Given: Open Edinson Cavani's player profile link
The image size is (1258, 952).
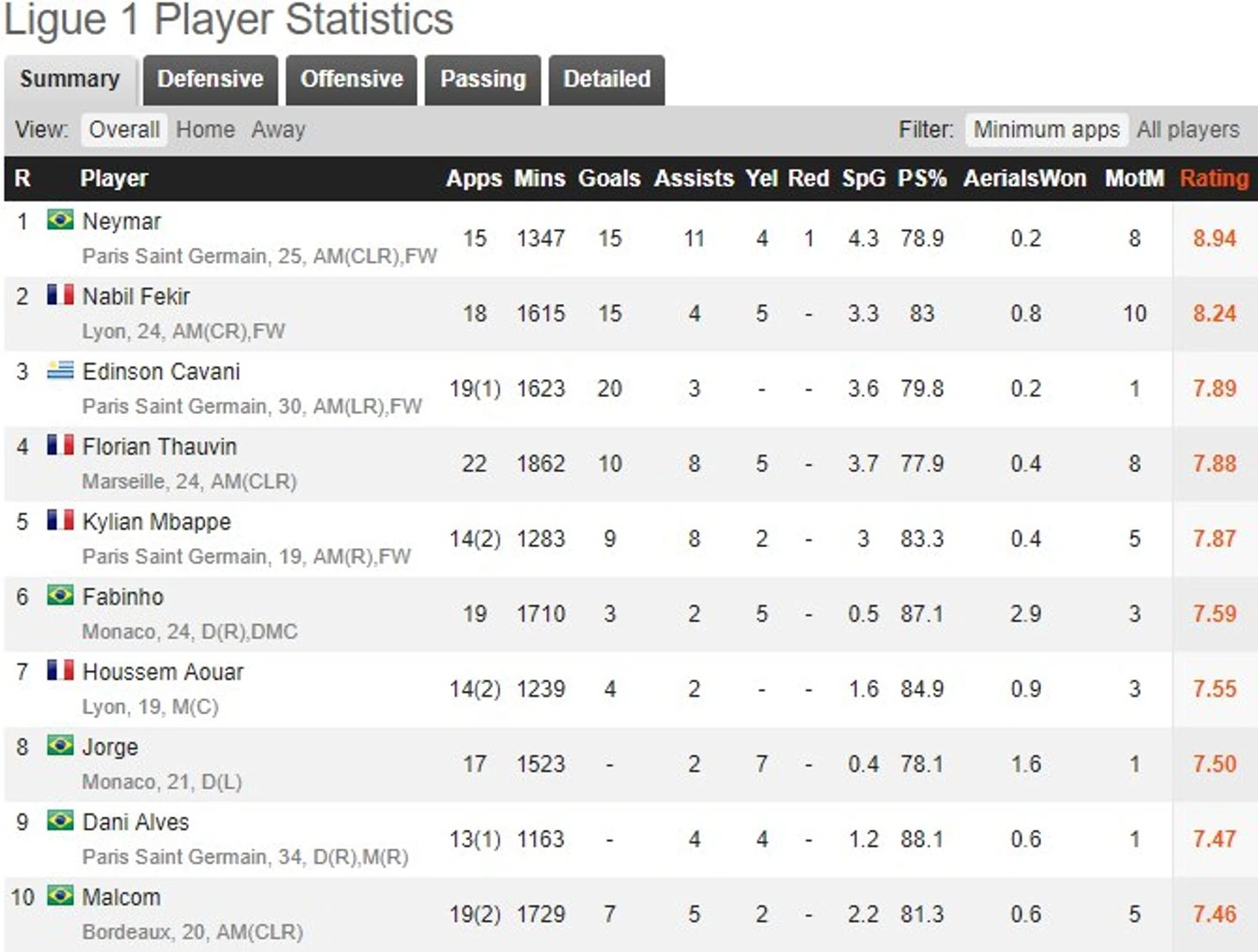Looking at the screenshot, I should pos(161,371).
